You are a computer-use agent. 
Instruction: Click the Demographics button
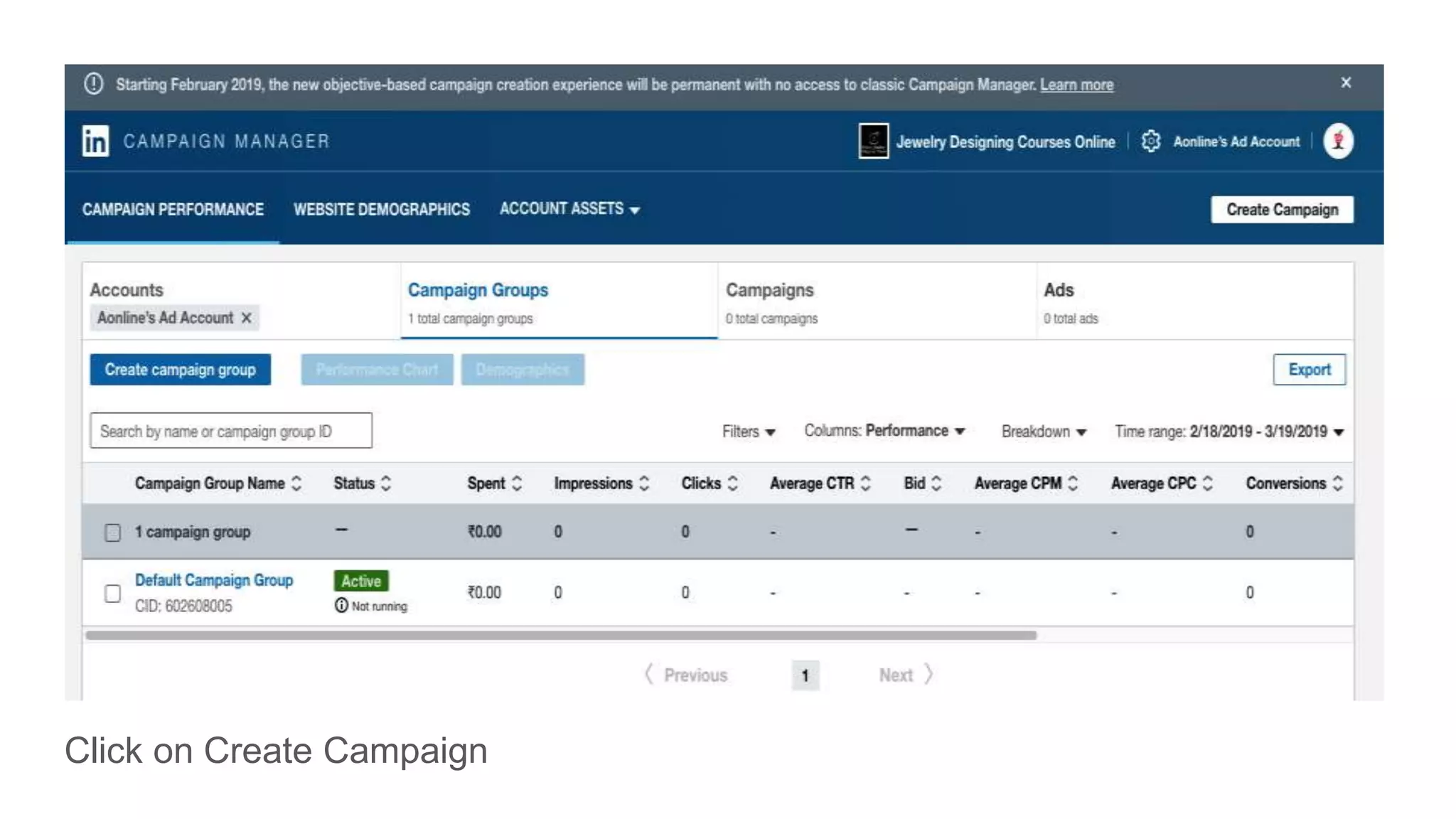[523, 370]
